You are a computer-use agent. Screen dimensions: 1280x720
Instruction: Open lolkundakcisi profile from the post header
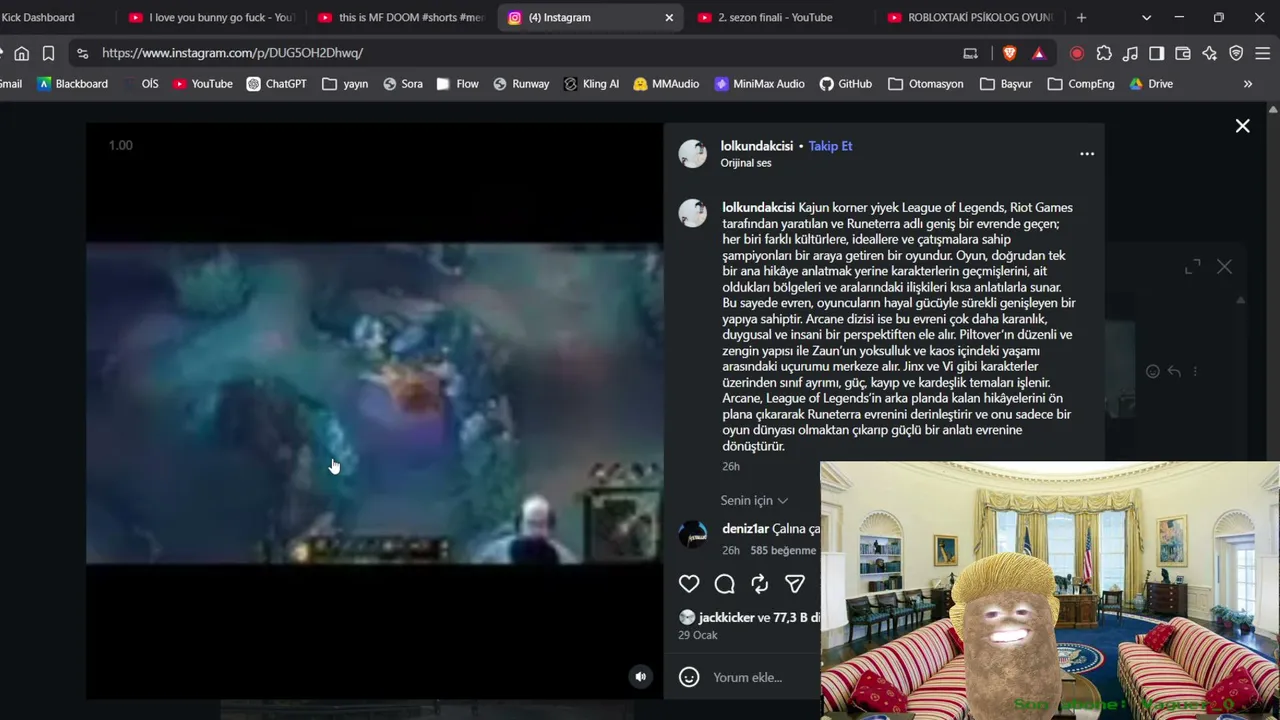(757, 146)
